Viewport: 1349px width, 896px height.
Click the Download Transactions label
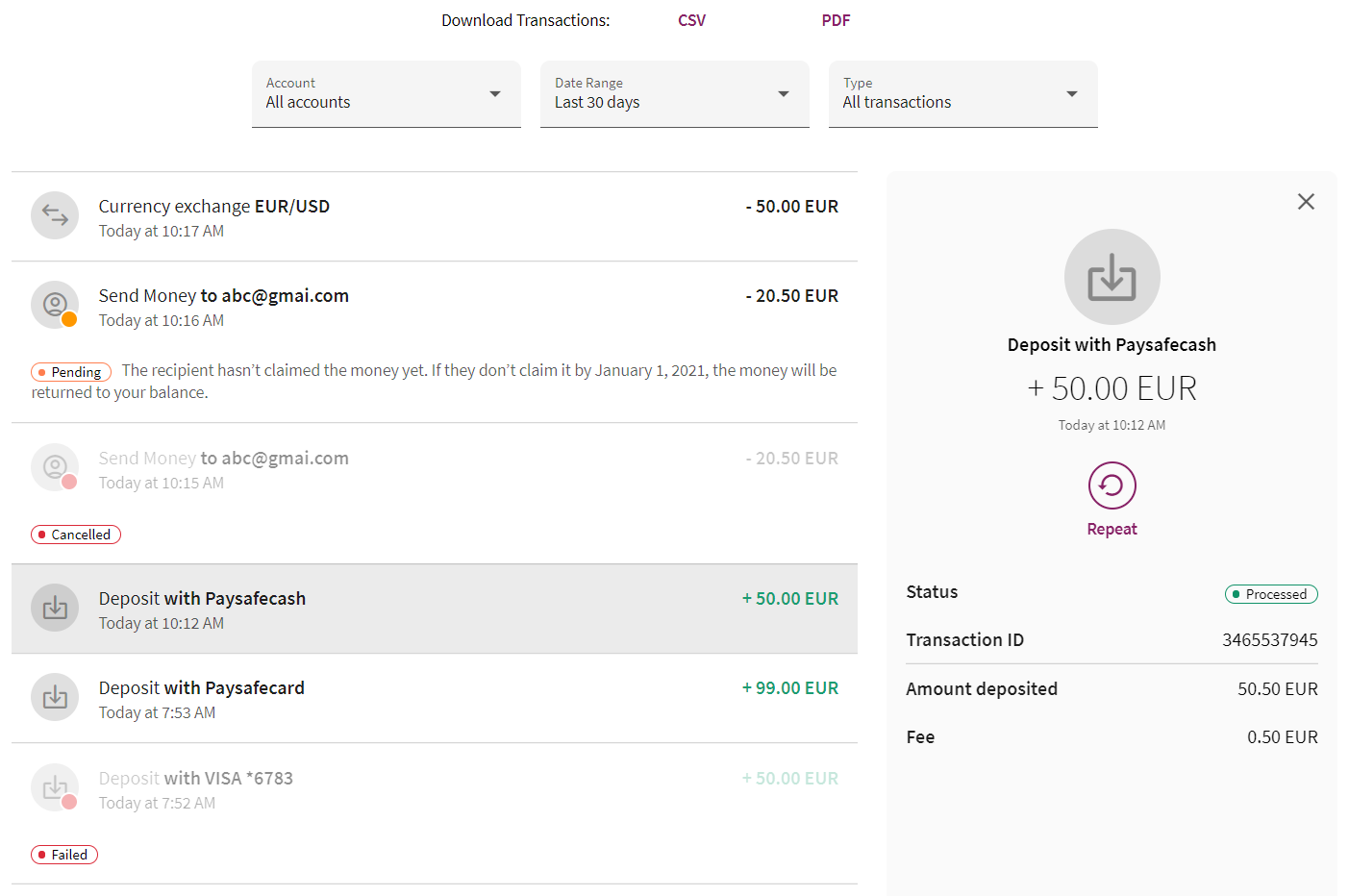coord(526,20)
